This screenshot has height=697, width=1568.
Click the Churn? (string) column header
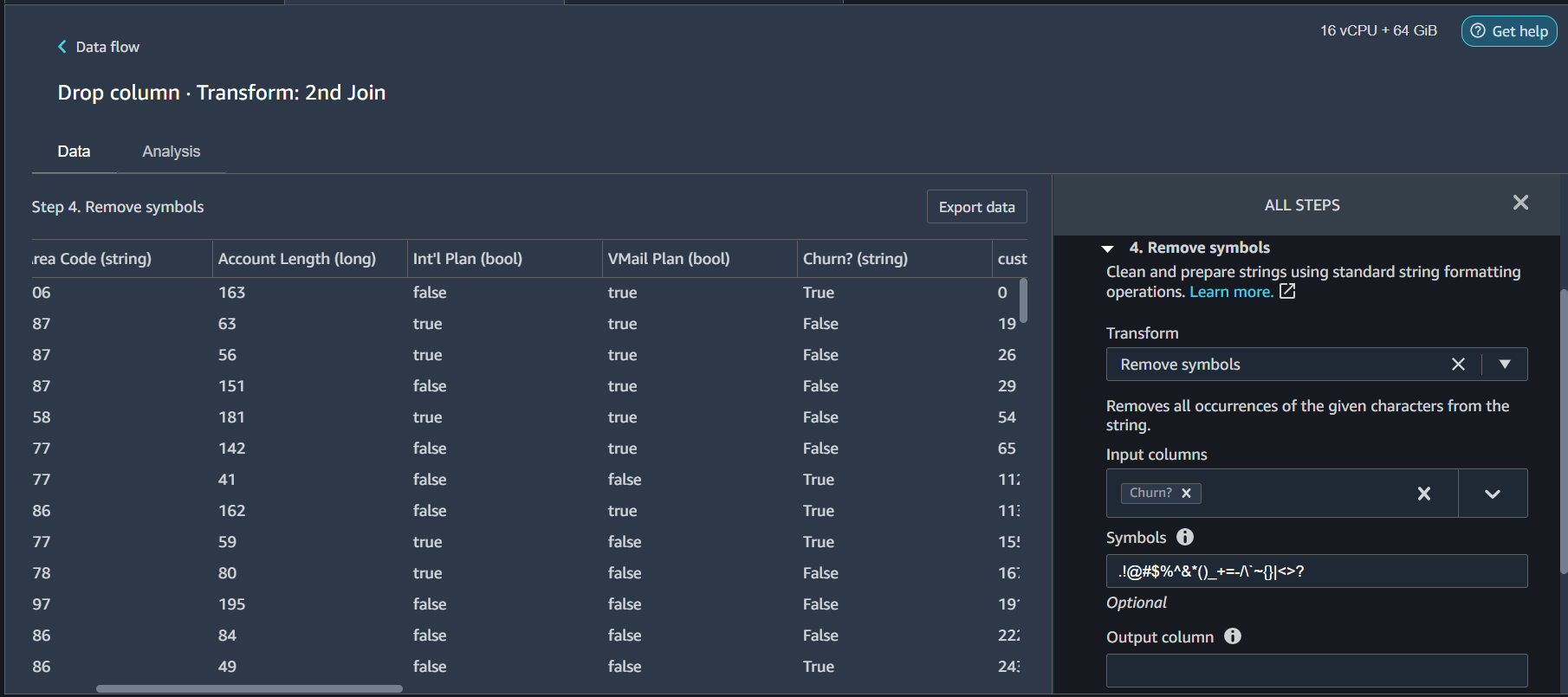point(855,259)
